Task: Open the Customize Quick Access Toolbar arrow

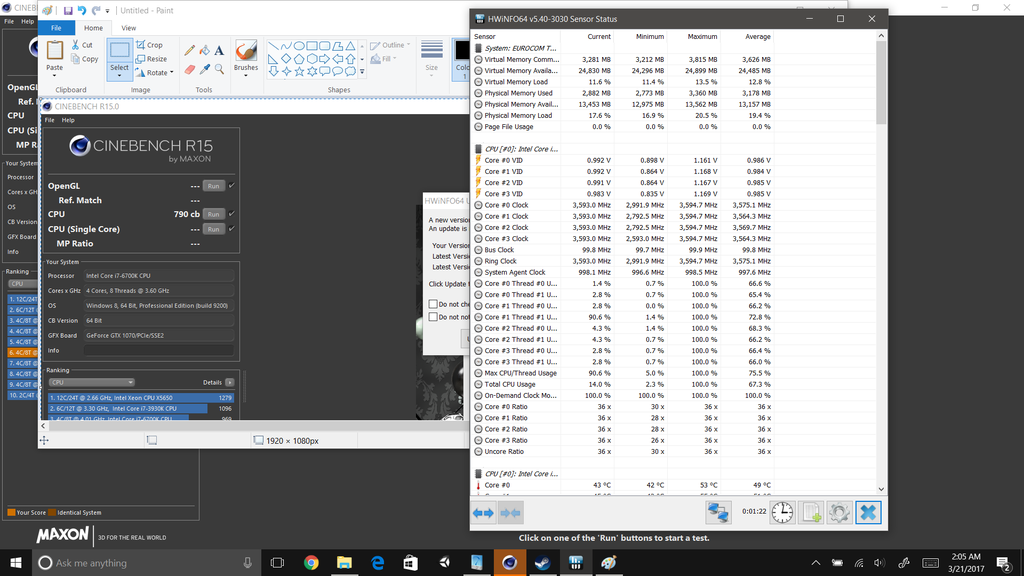Action: 108,11
